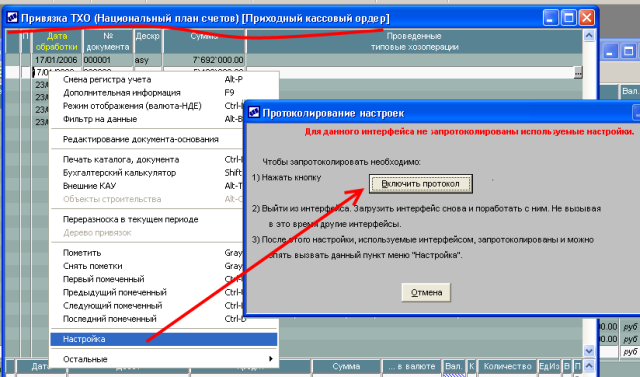Click 'Дескр' column header
640x377 pixels.
[x=147, y=41]
